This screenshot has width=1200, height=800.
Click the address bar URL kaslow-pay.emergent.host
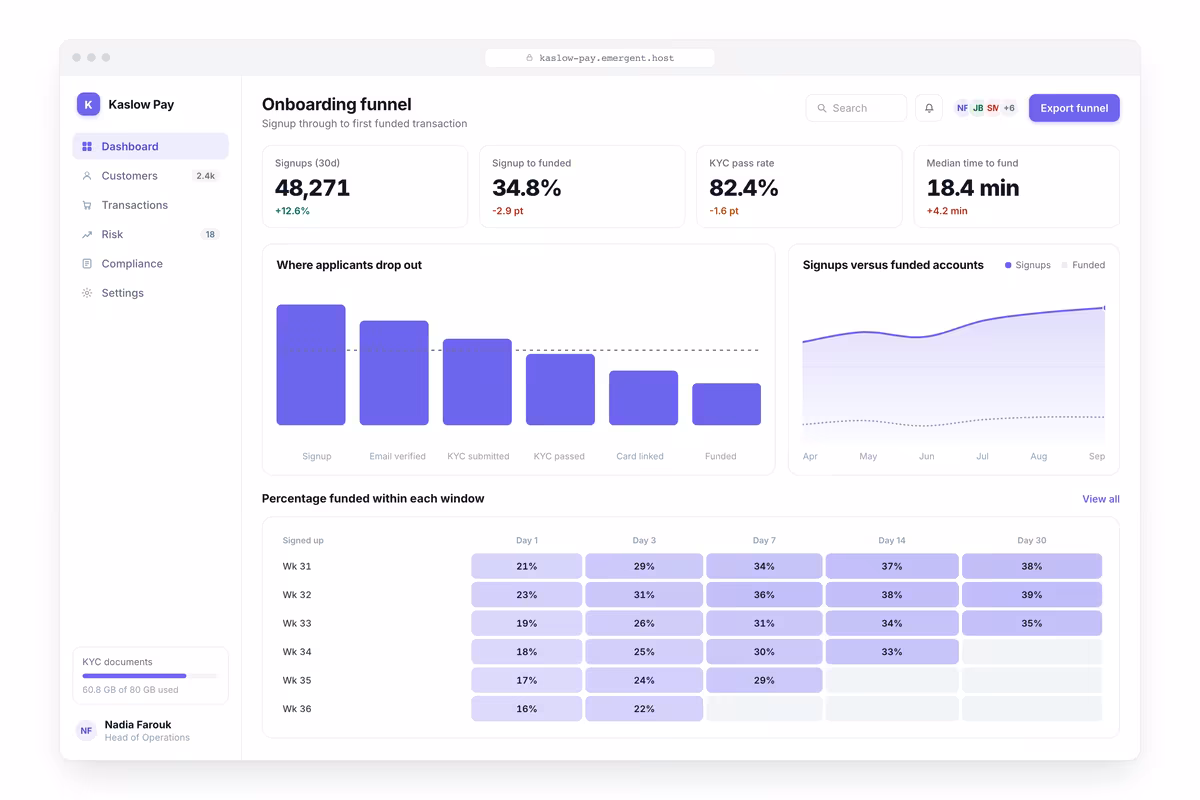click(606, 58)
